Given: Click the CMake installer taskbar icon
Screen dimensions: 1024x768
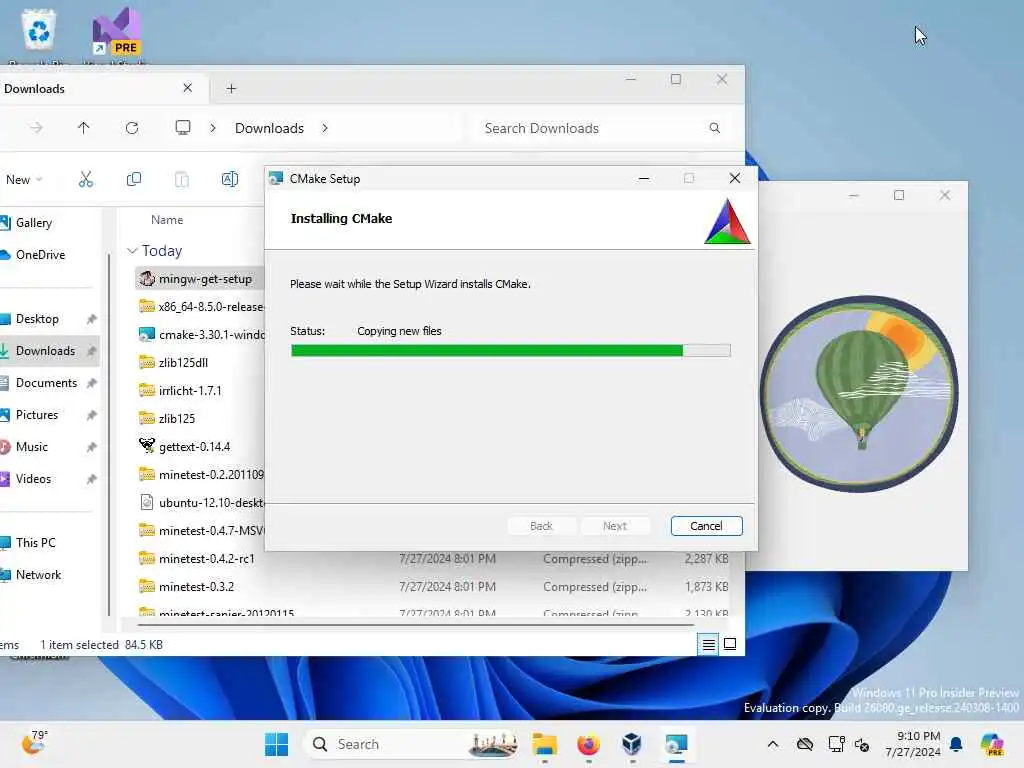Looking at the screenshot, I should (x=676, y=744).
